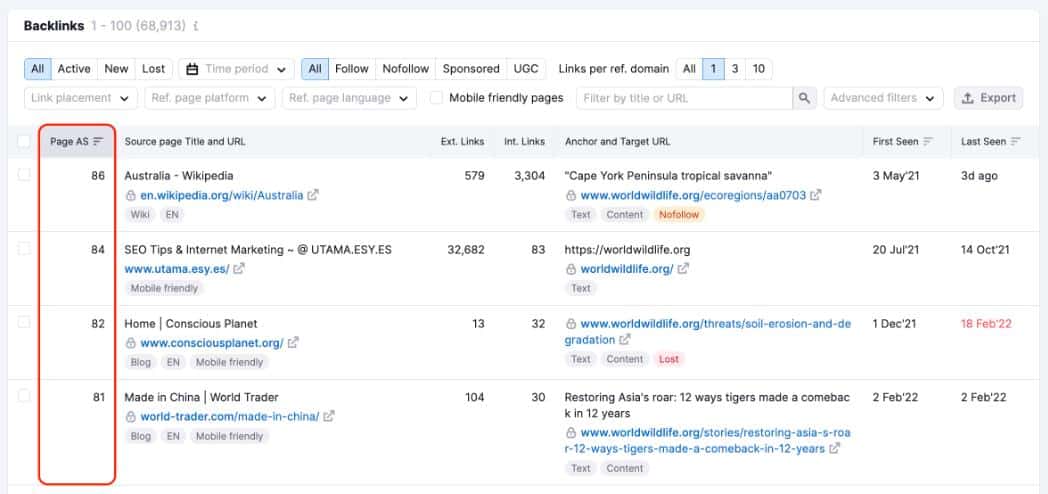Viewport: 1048px width, 494px height.
Task: Sort by First Seen column icon
Action: coord(928,142)
